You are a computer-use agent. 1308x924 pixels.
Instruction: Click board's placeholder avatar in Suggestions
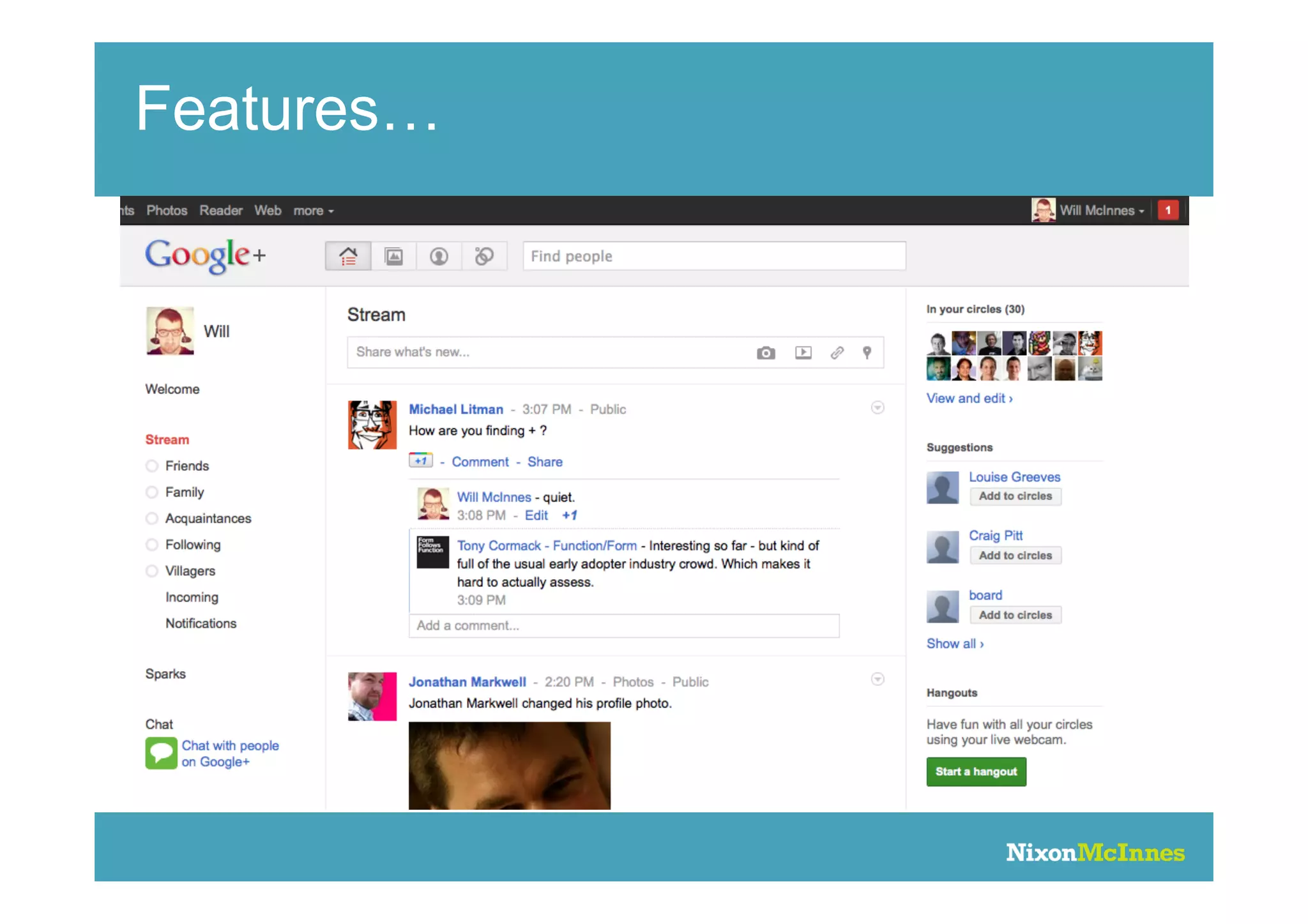tap(943, 607)
